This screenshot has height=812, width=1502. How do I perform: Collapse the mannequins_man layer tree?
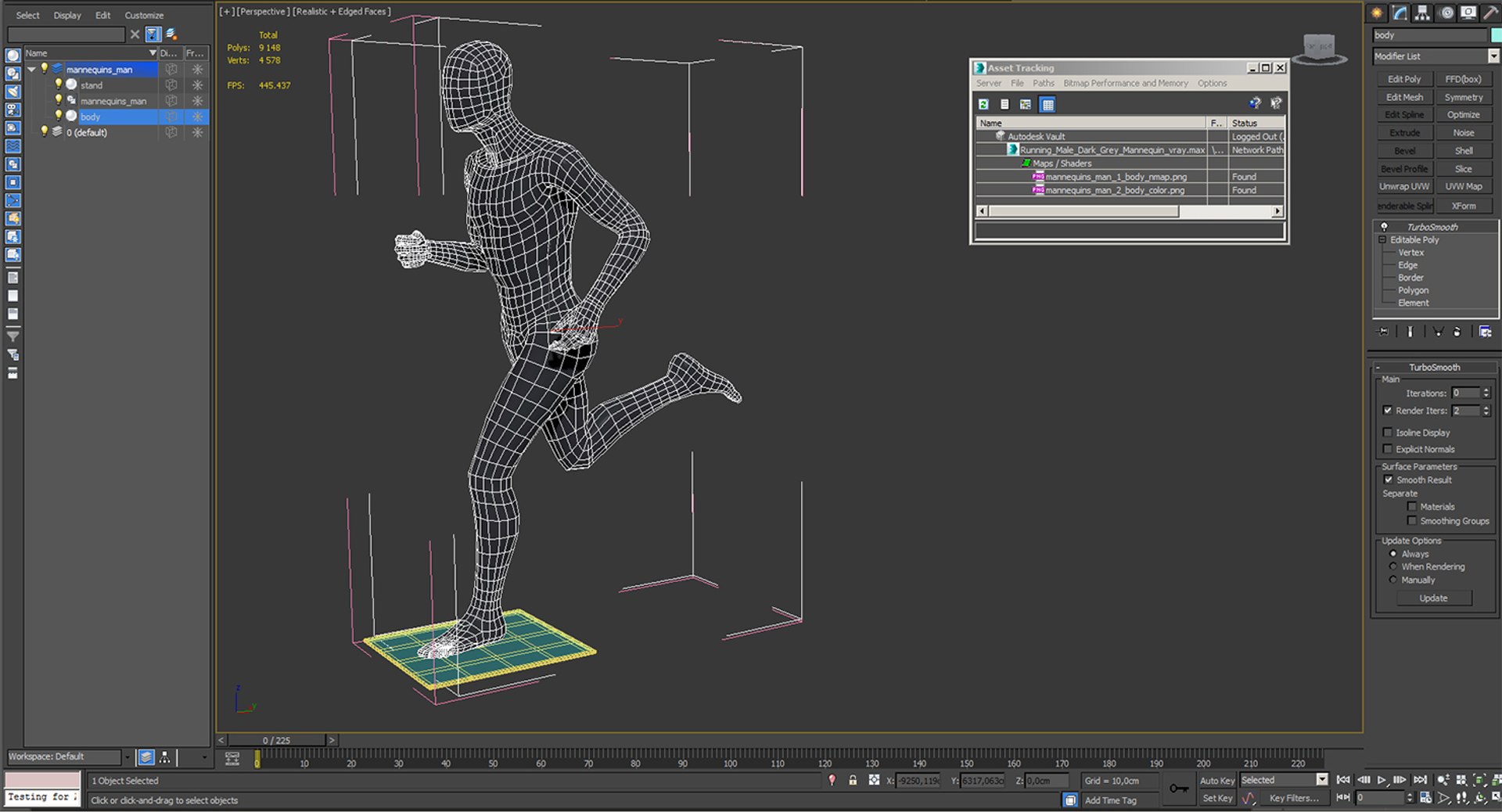click(31, 69)
